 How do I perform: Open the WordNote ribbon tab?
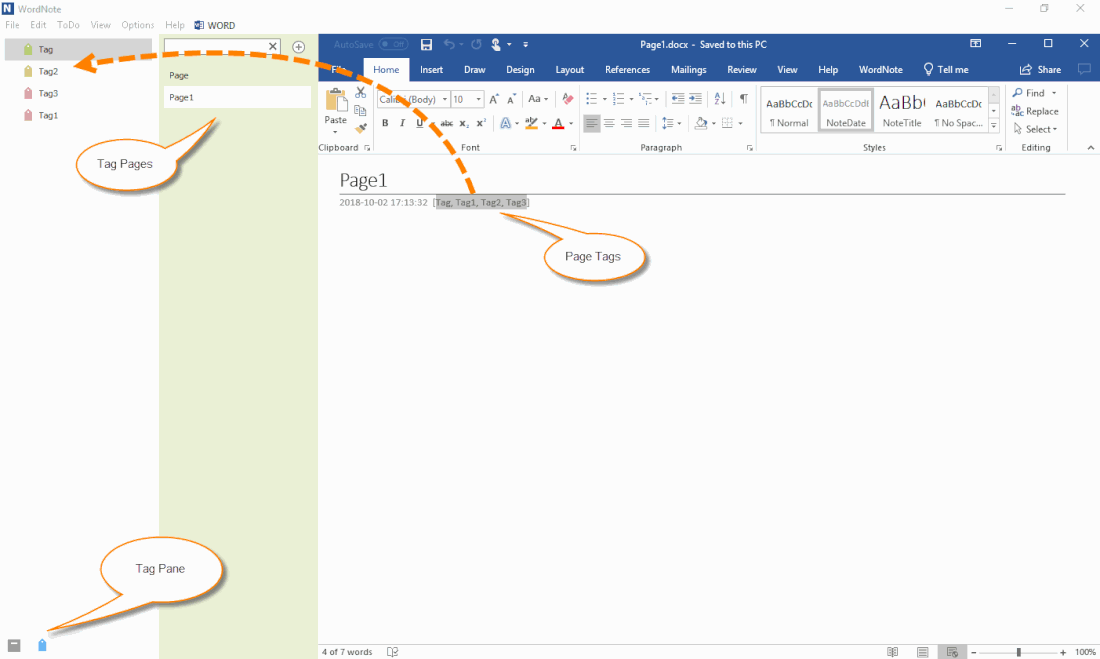pos(880,69)
